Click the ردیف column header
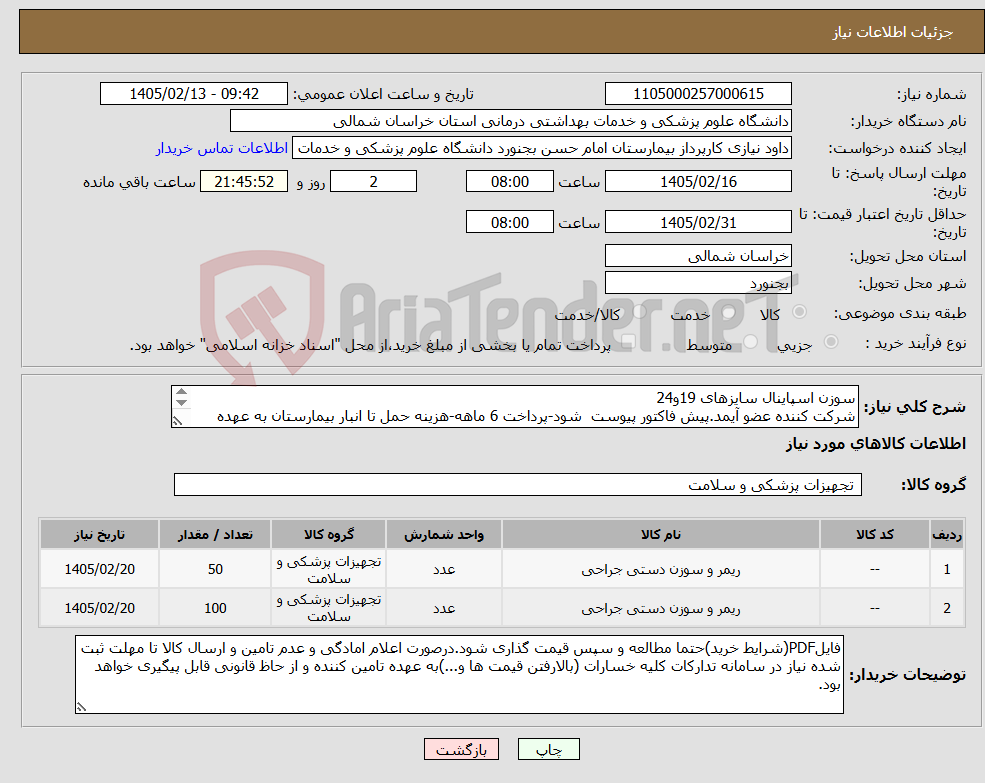Viewport: 985px width, 783px height. (x=947, y=534)
